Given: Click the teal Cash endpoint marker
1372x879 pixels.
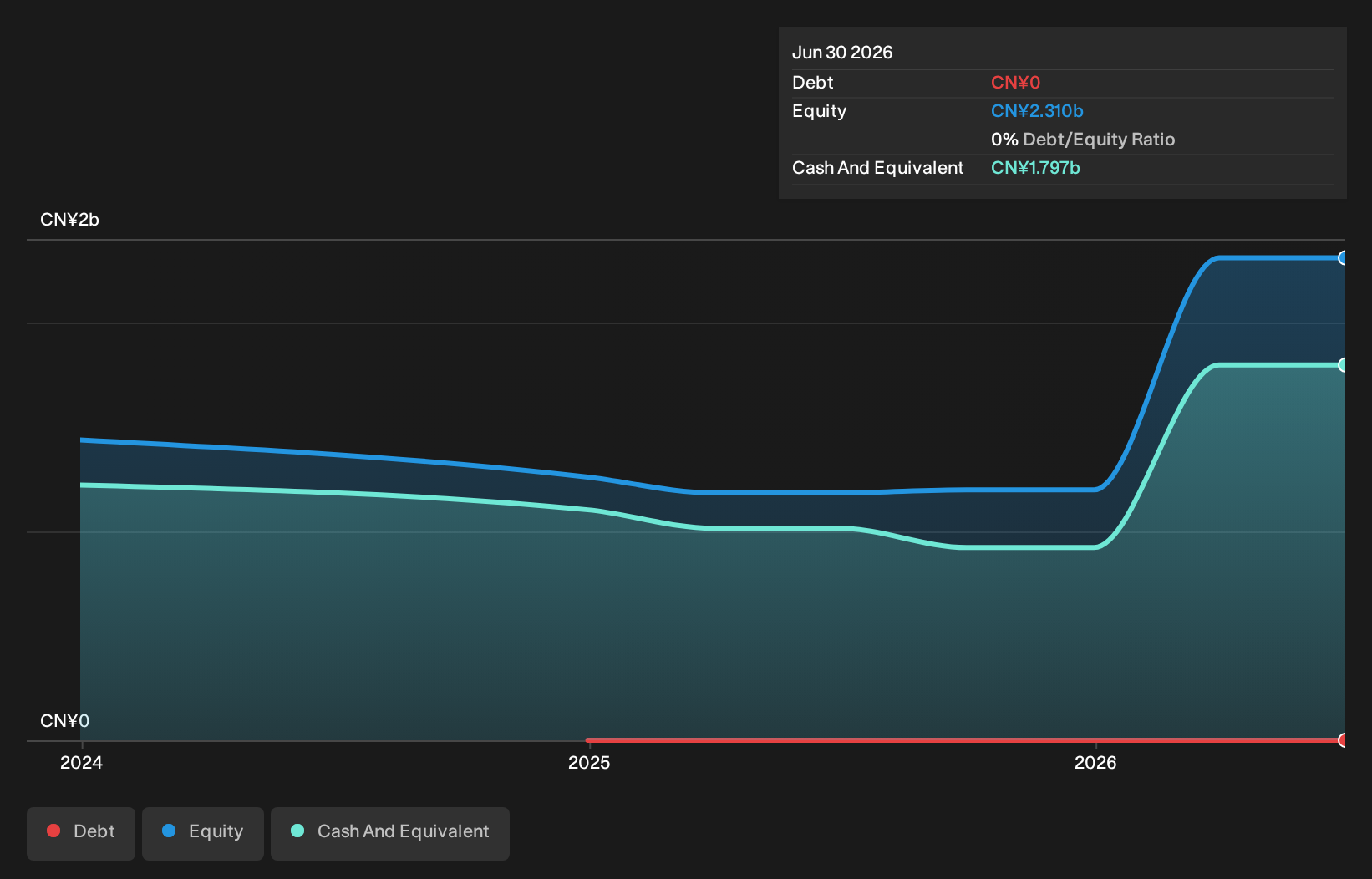Looking at the screenshot, I should pos(1343,365).
